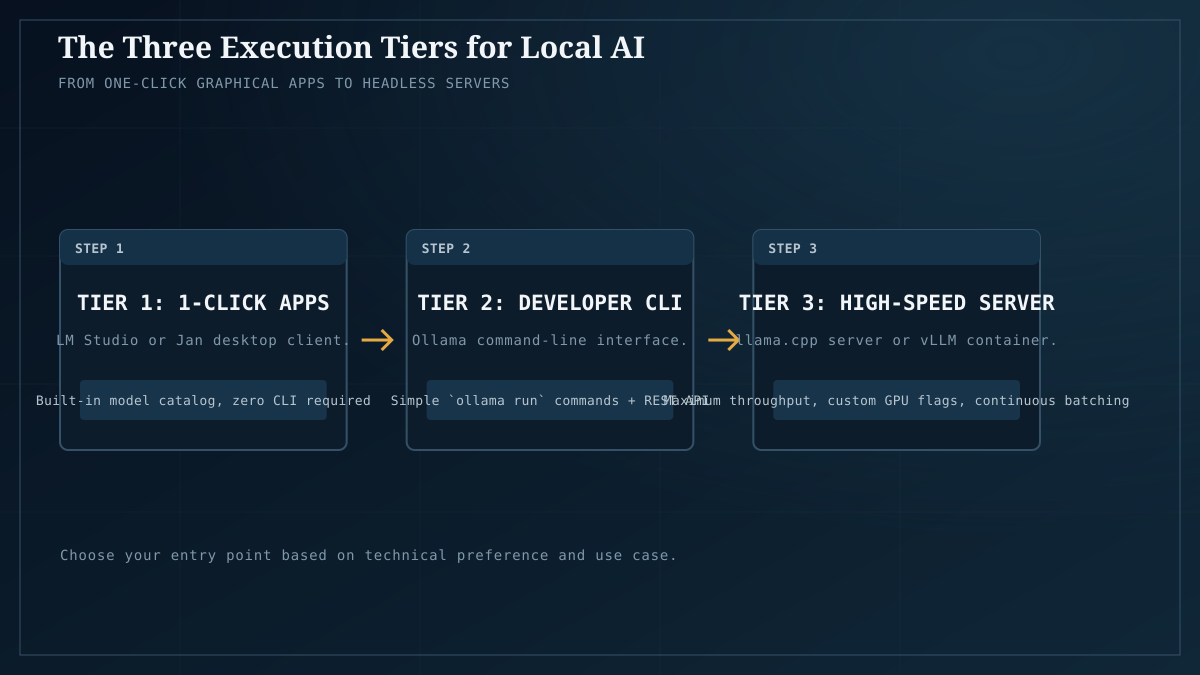Click 'Ollama command-line interface.' text
This screenshot has height=675, width=1200.
click(x=550, y=340)
